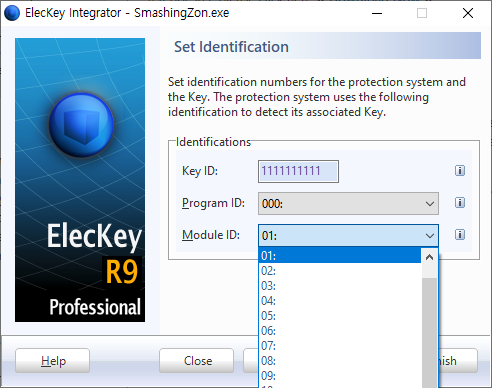The width and height of the screenshot is (492, 388).
Task: Click the info icon beside Key ID
Action: coord(460,171)
